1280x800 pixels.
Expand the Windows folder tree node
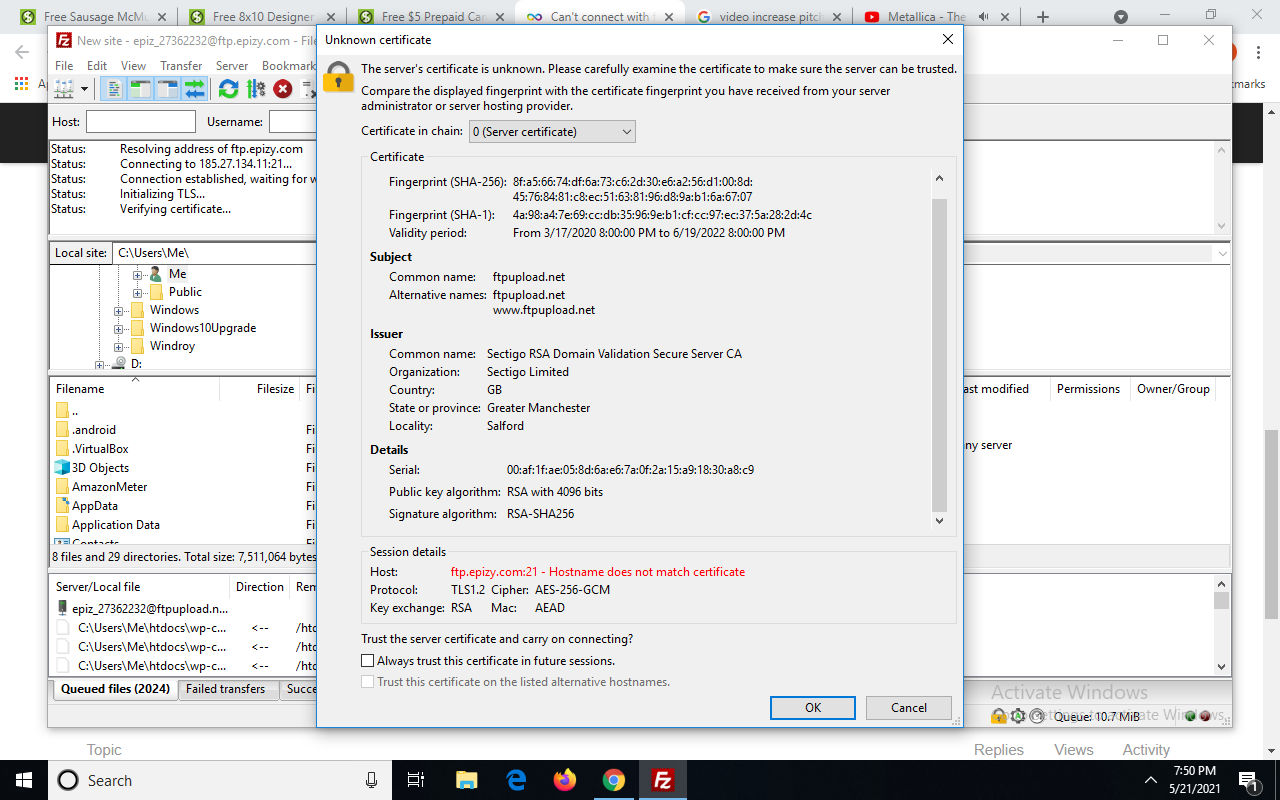(118, 310)
